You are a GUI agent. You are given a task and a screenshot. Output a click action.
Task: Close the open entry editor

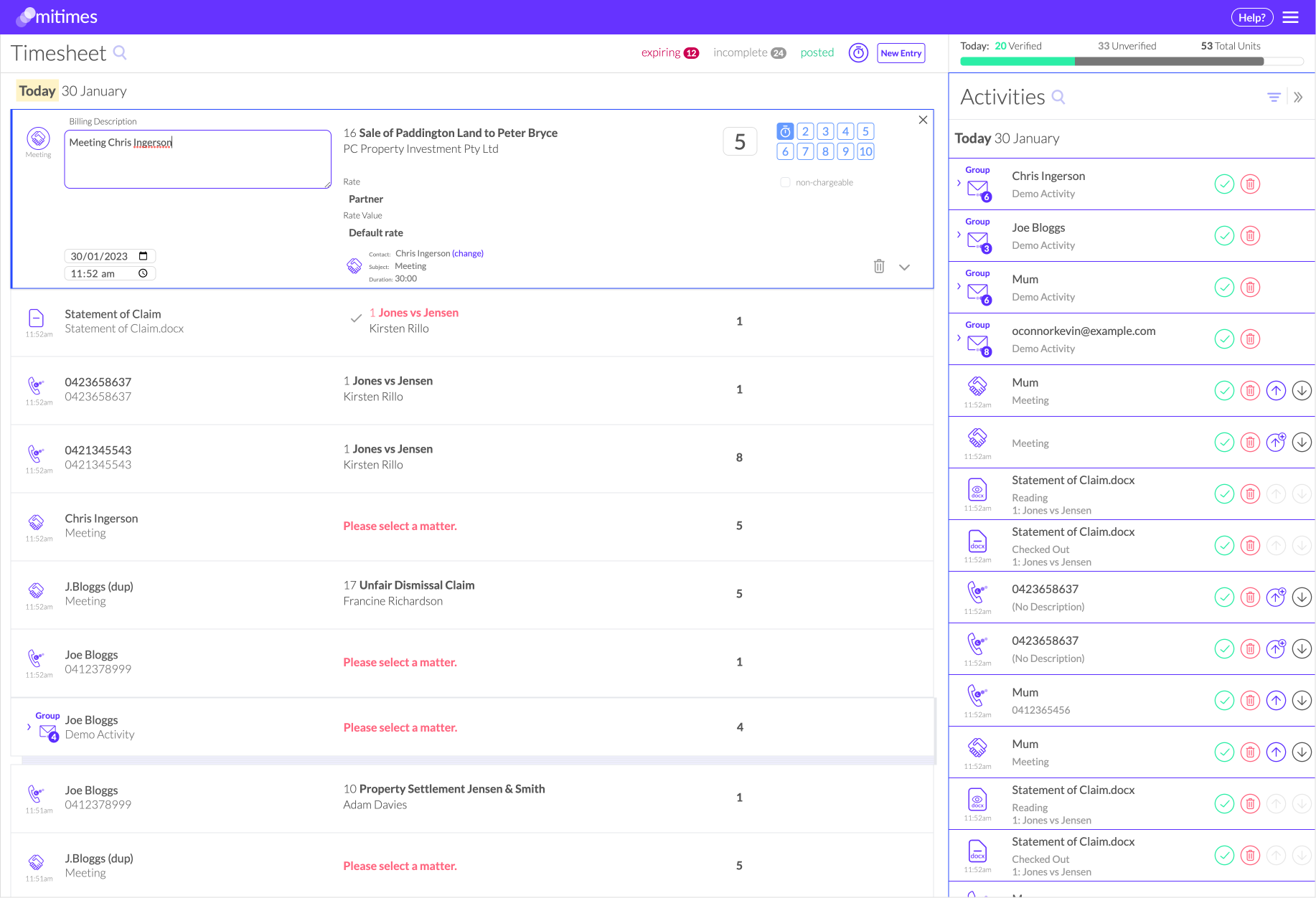[923, 120]
